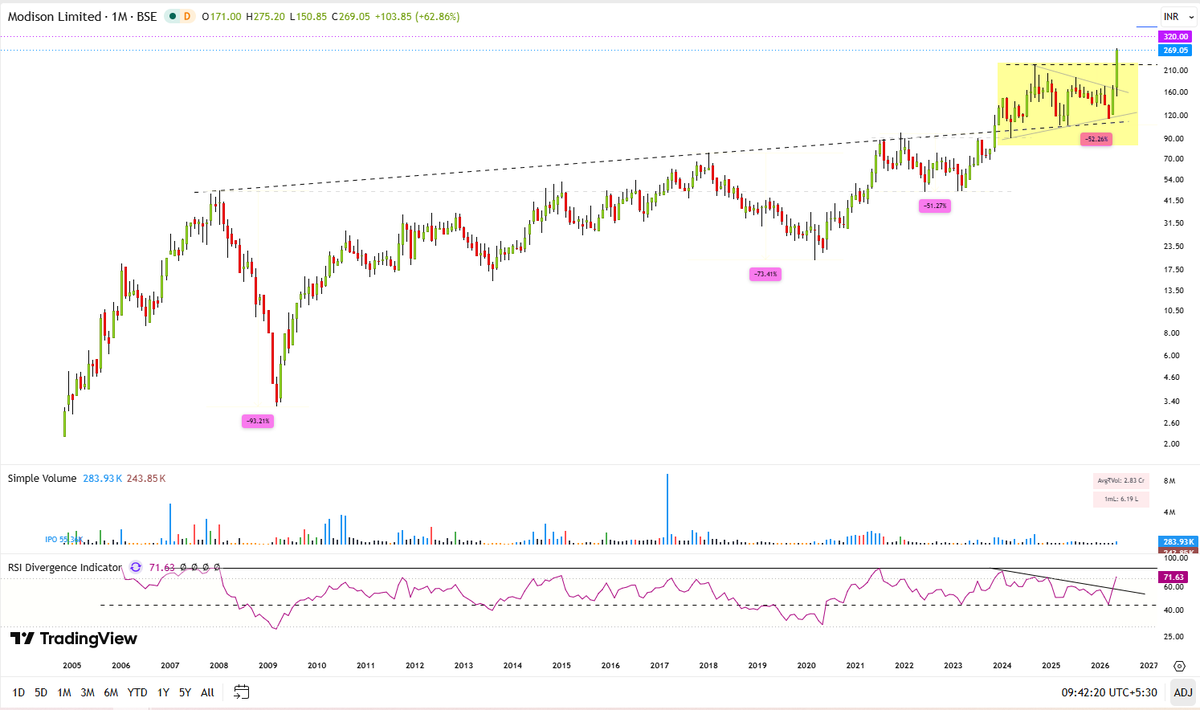This screenshot has height=710, width=1200.
Task: Select the 6M time range
Action: click(x=111, y=692)
